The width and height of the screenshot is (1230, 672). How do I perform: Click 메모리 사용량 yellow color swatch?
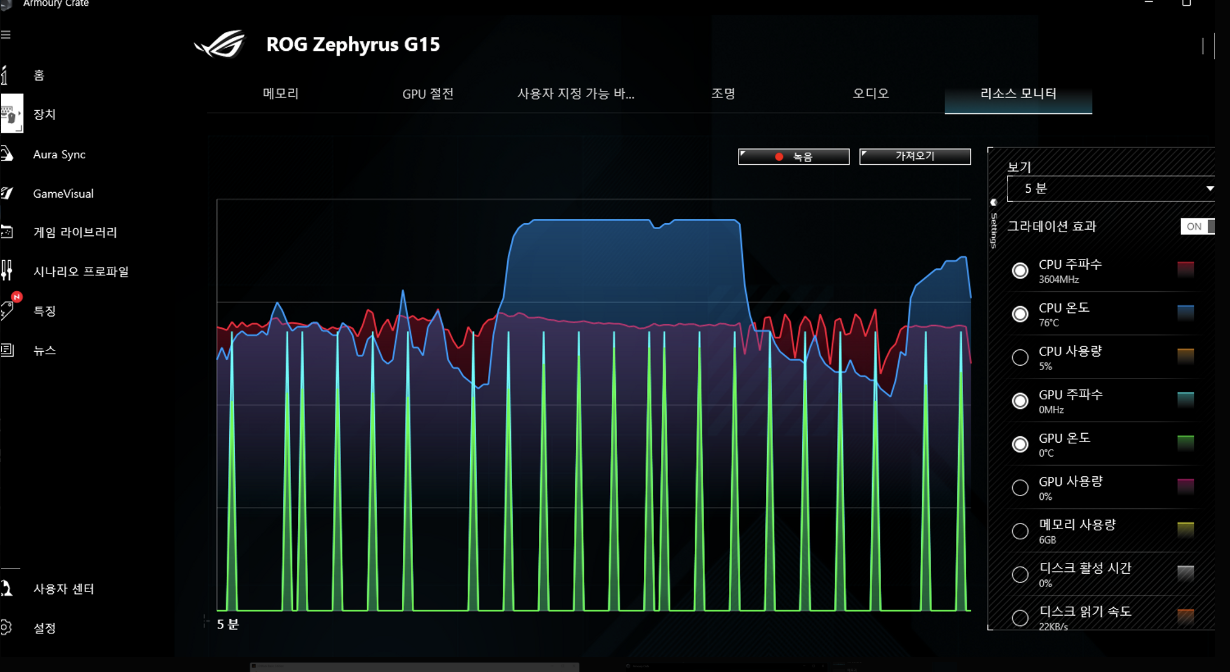click(x=1185, y=530)
